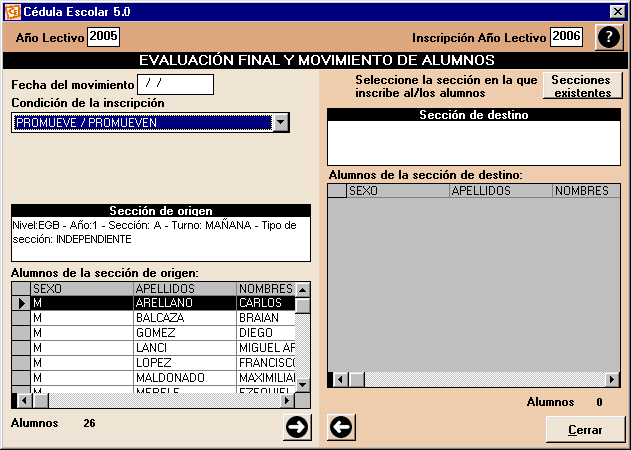Click destination grid scroll left arrow

tap(341, 379)
